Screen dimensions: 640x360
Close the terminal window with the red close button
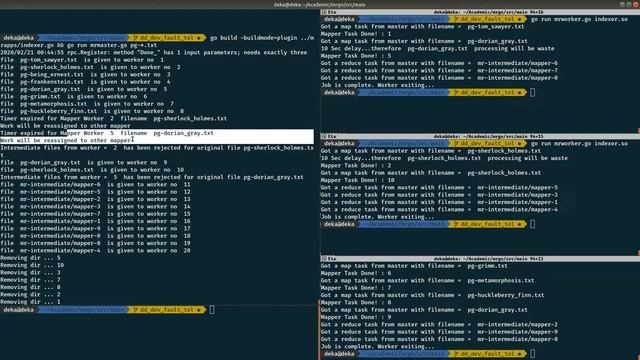(x=636, y=4)
